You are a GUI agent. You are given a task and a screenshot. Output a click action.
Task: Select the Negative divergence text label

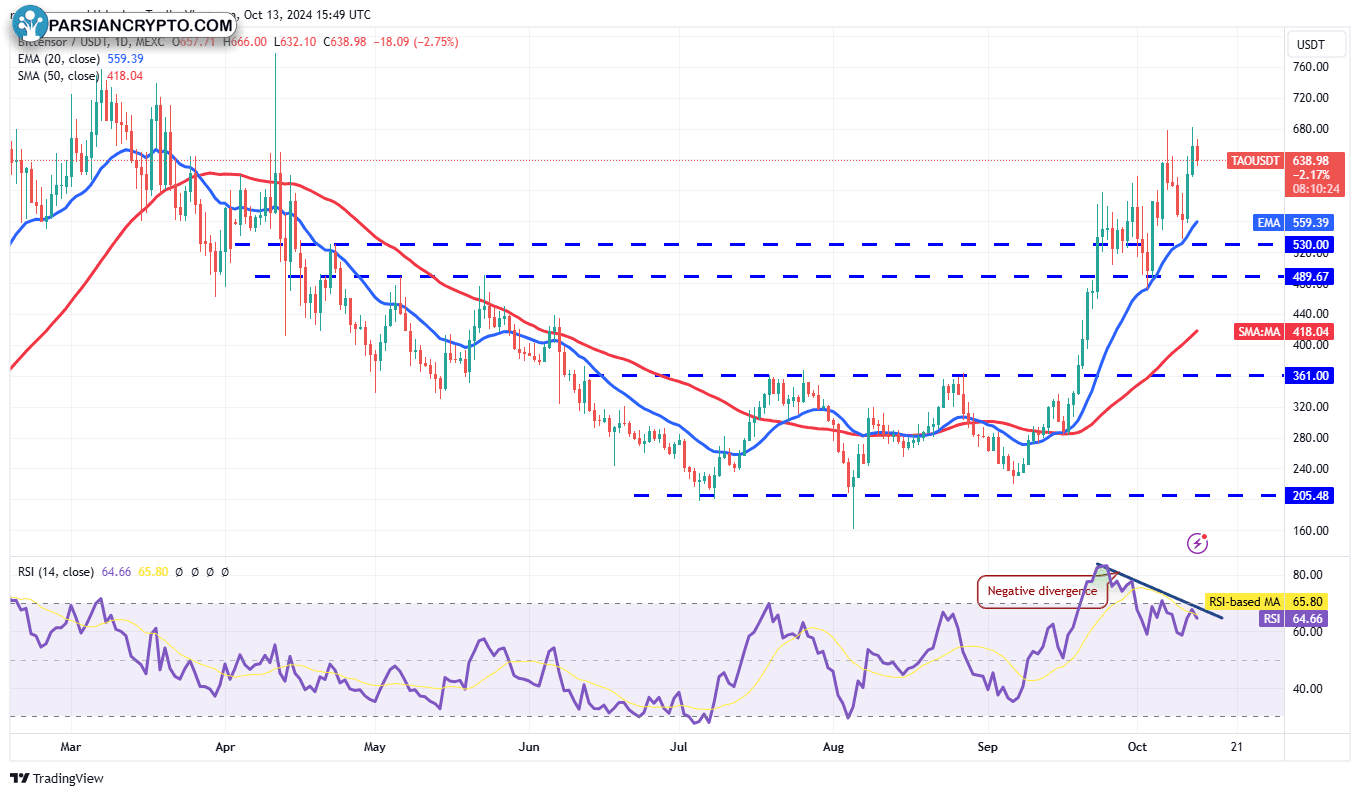pos(1042,591)
